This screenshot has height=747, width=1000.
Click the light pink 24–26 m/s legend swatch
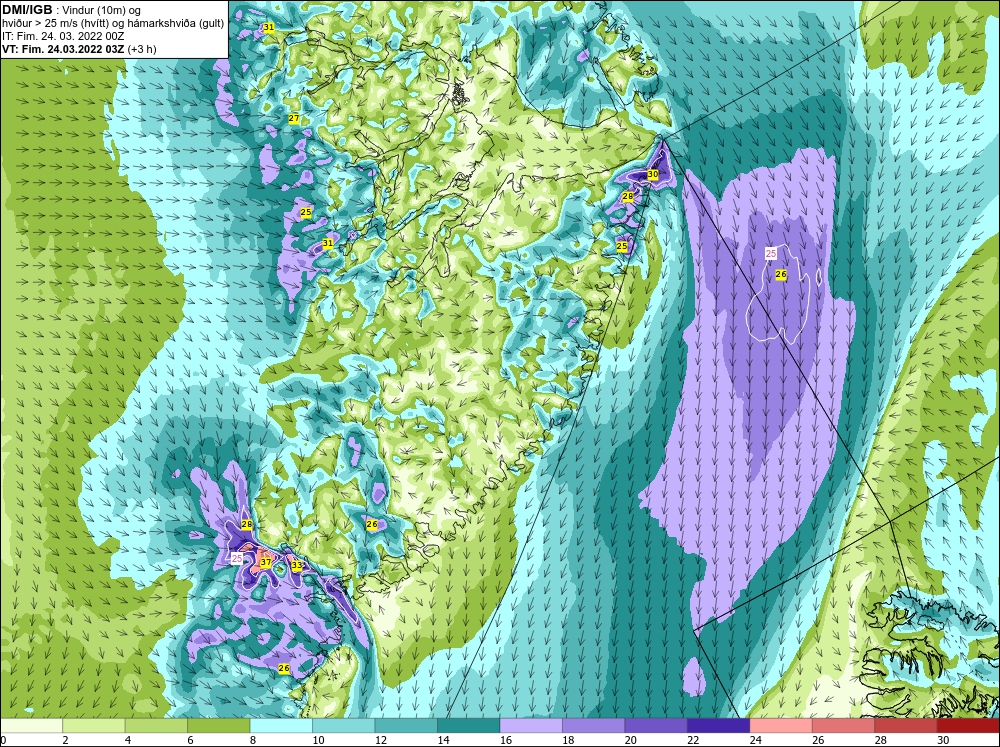click(781, 725)
